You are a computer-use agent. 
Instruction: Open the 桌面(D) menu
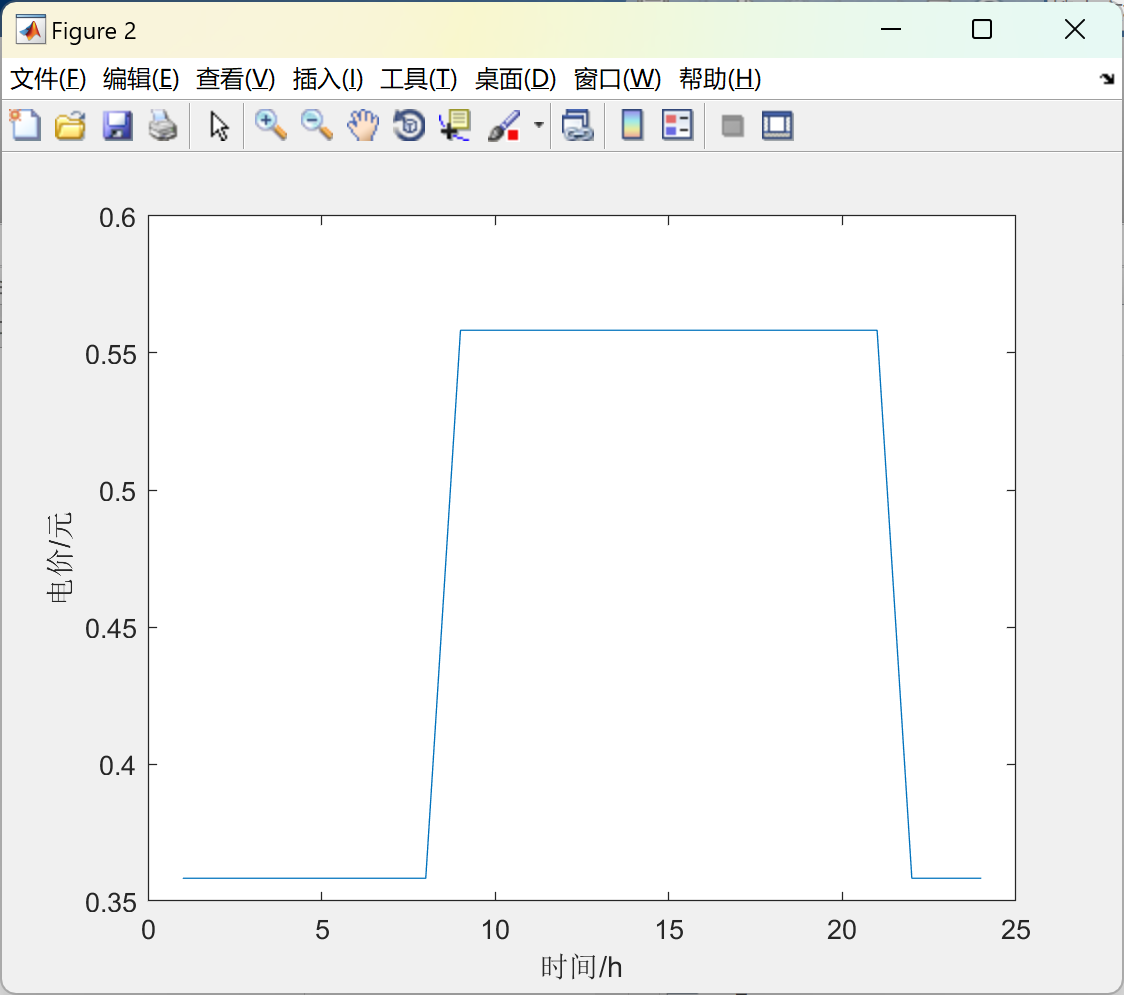tap(515, 79)
